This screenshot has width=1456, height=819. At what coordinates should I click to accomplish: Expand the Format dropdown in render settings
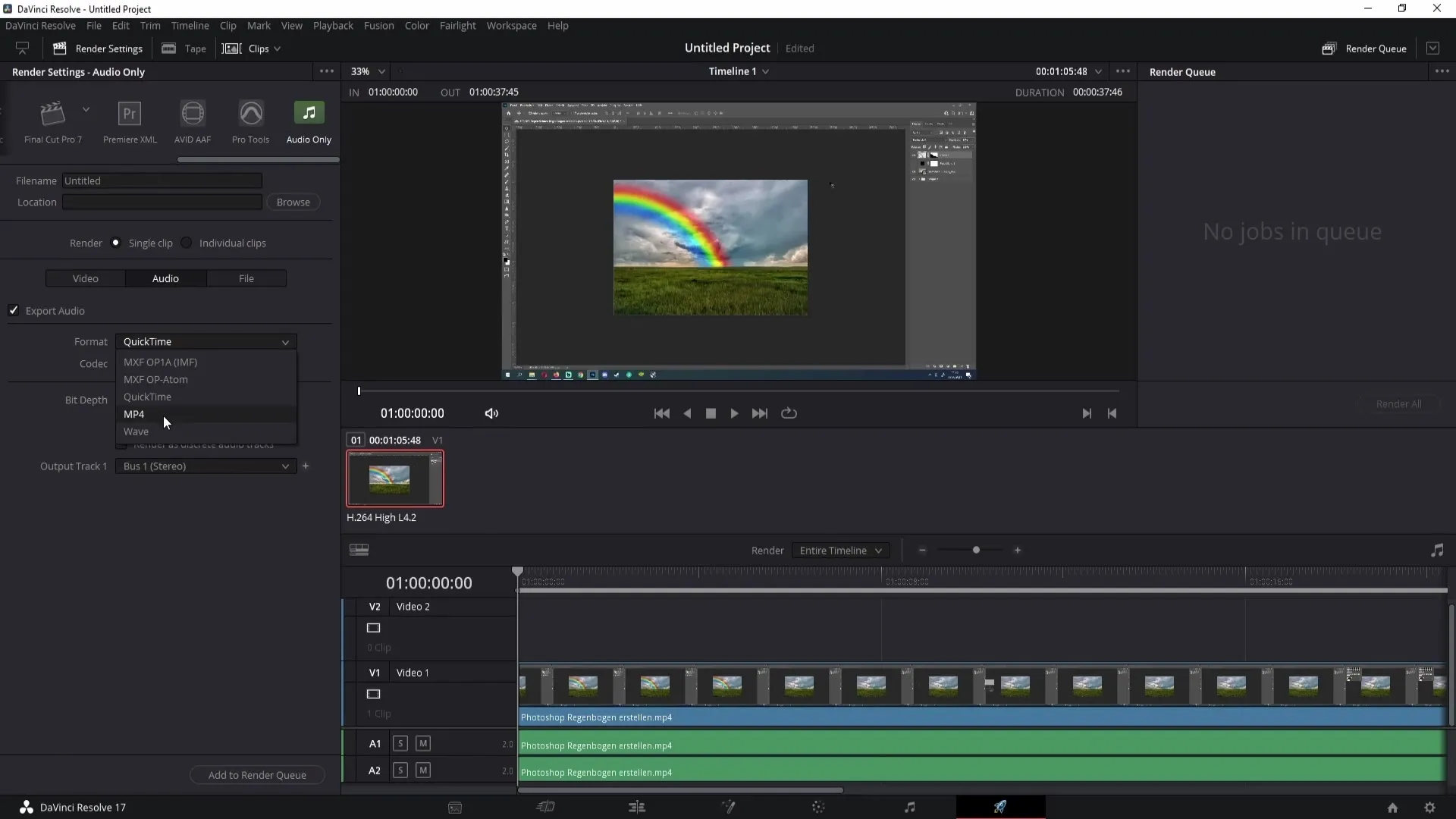coord(205,341)
